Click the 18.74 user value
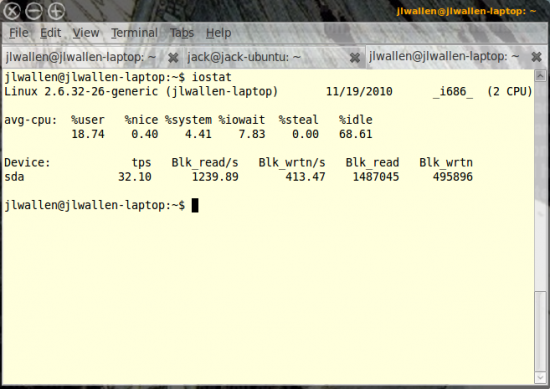This screenshot has height=389, width=550. pos(88,134)
